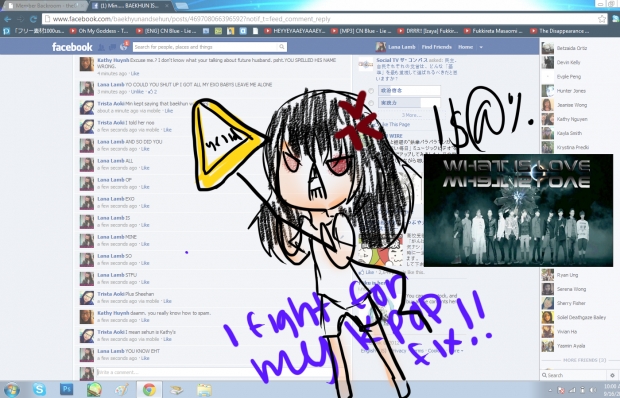The height and width of the screenshot is (398, 620).
Task: Open Find Friends in the top bar
Action: (437, 47)
